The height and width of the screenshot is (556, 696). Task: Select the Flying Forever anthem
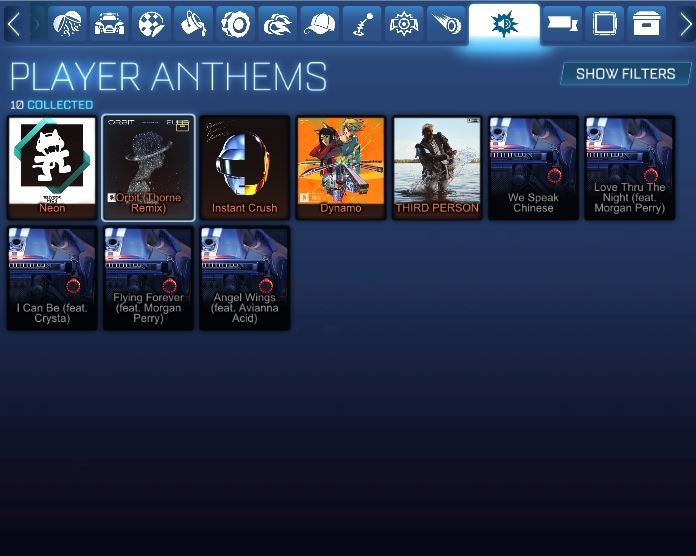148,278
